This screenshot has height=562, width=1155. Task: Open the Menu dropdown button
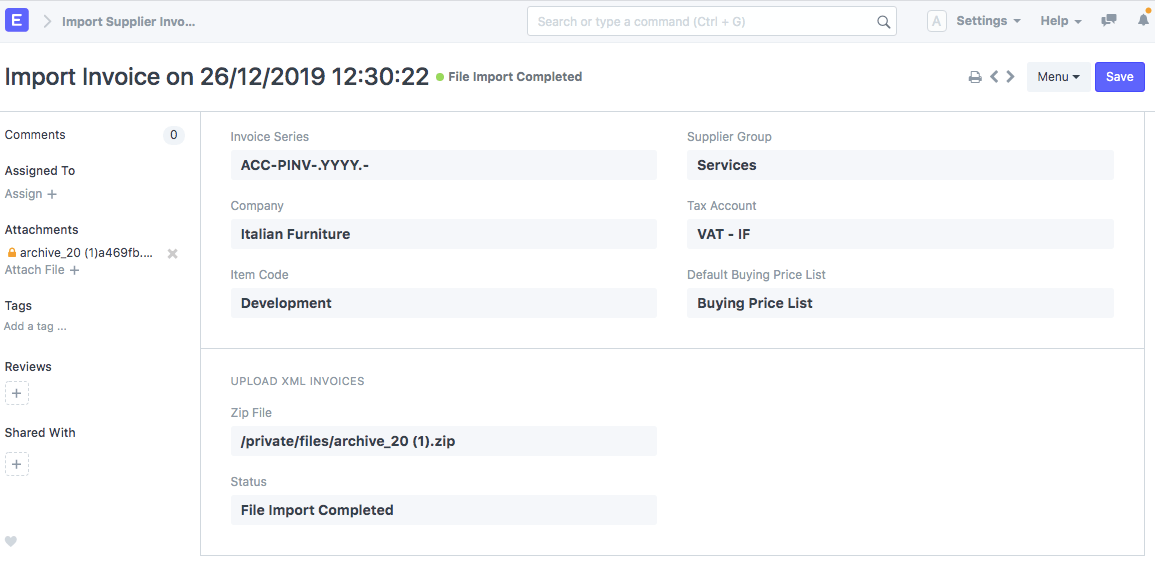(1058, 77)
